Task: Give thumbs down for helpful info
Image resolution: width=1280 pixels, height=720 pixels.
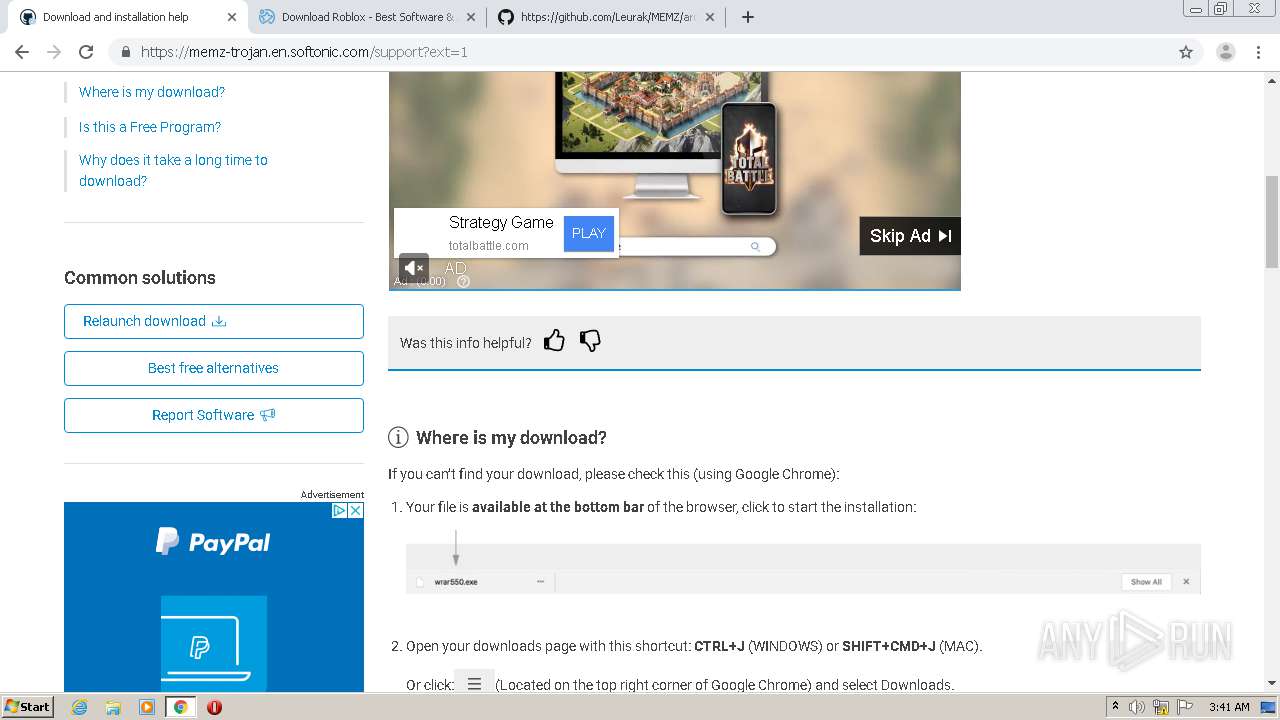Action: pyautogui.click(x=590, y=341)
